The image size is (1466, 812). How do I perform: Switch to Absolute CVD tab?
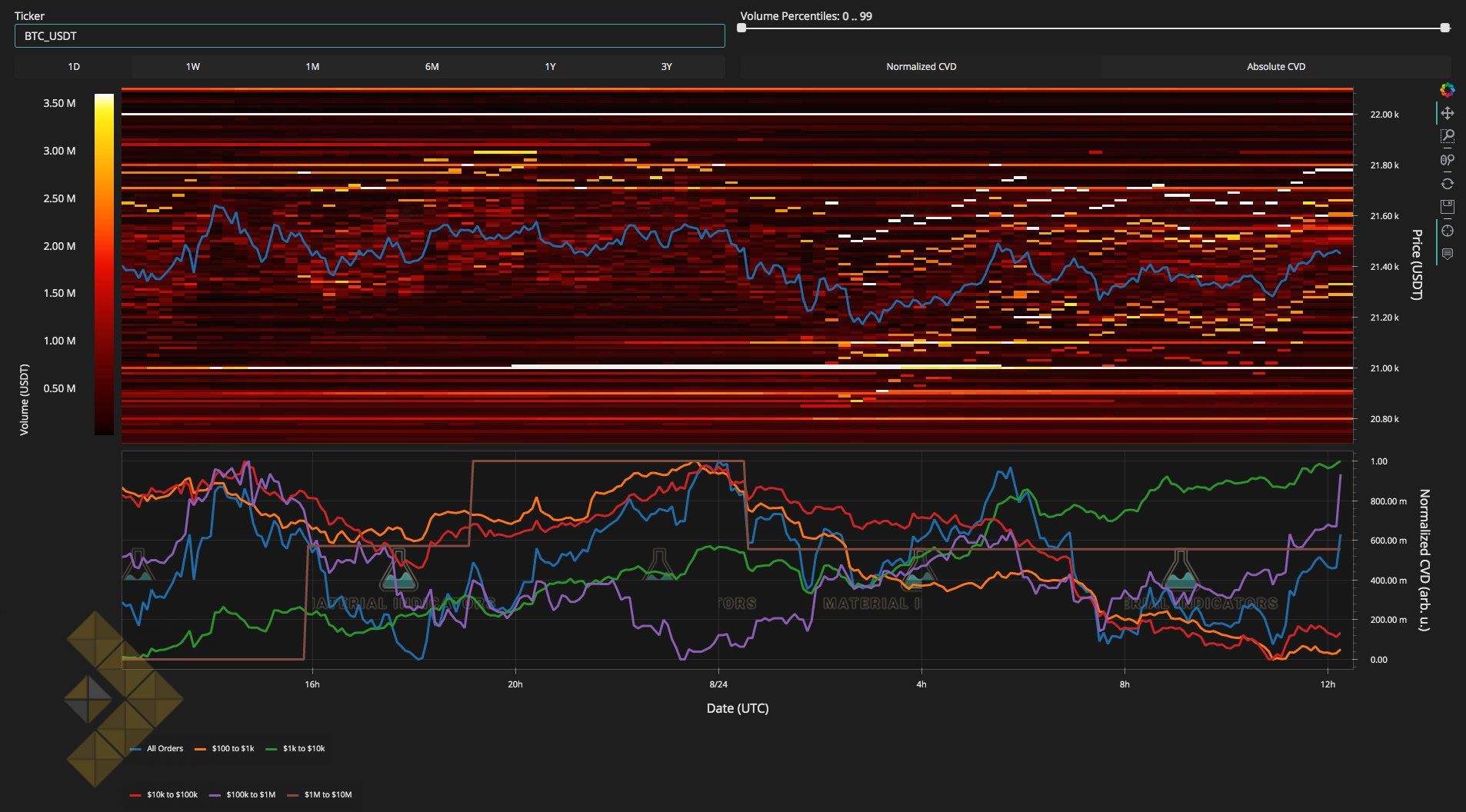[x=1276, y=67]
